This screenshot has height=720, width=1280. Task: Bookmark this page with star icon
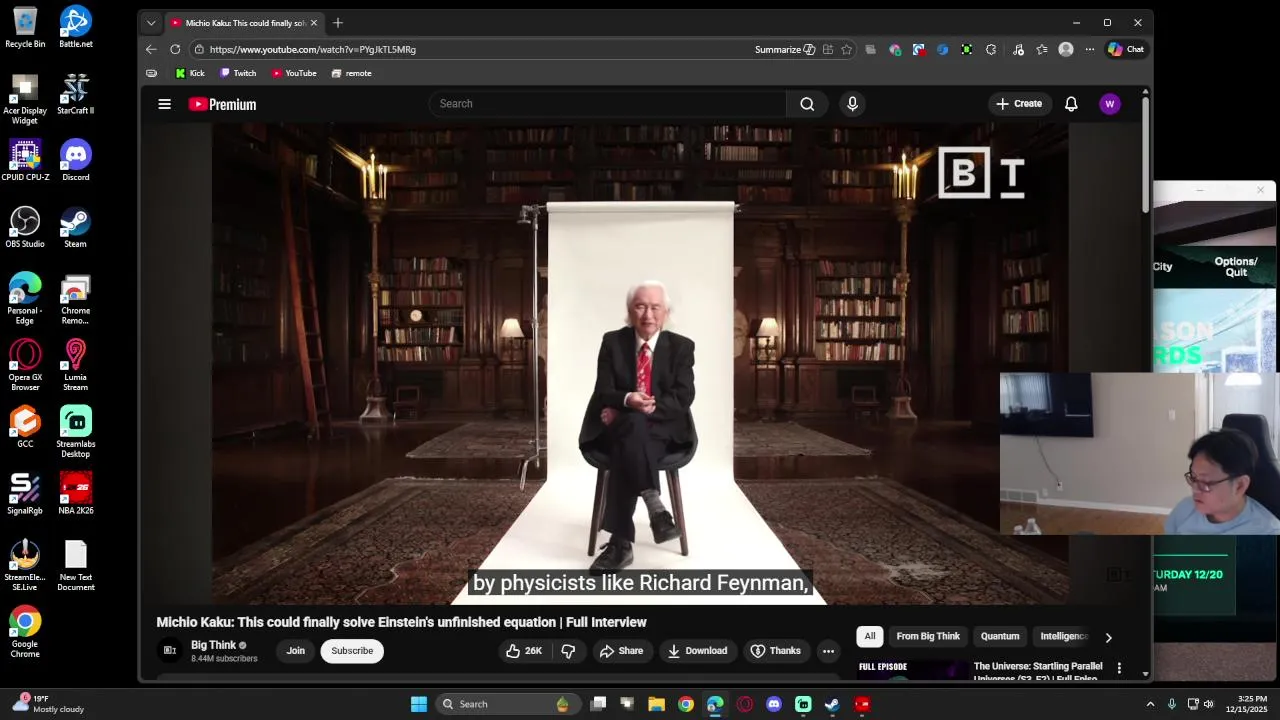click(x=846, y=49)
